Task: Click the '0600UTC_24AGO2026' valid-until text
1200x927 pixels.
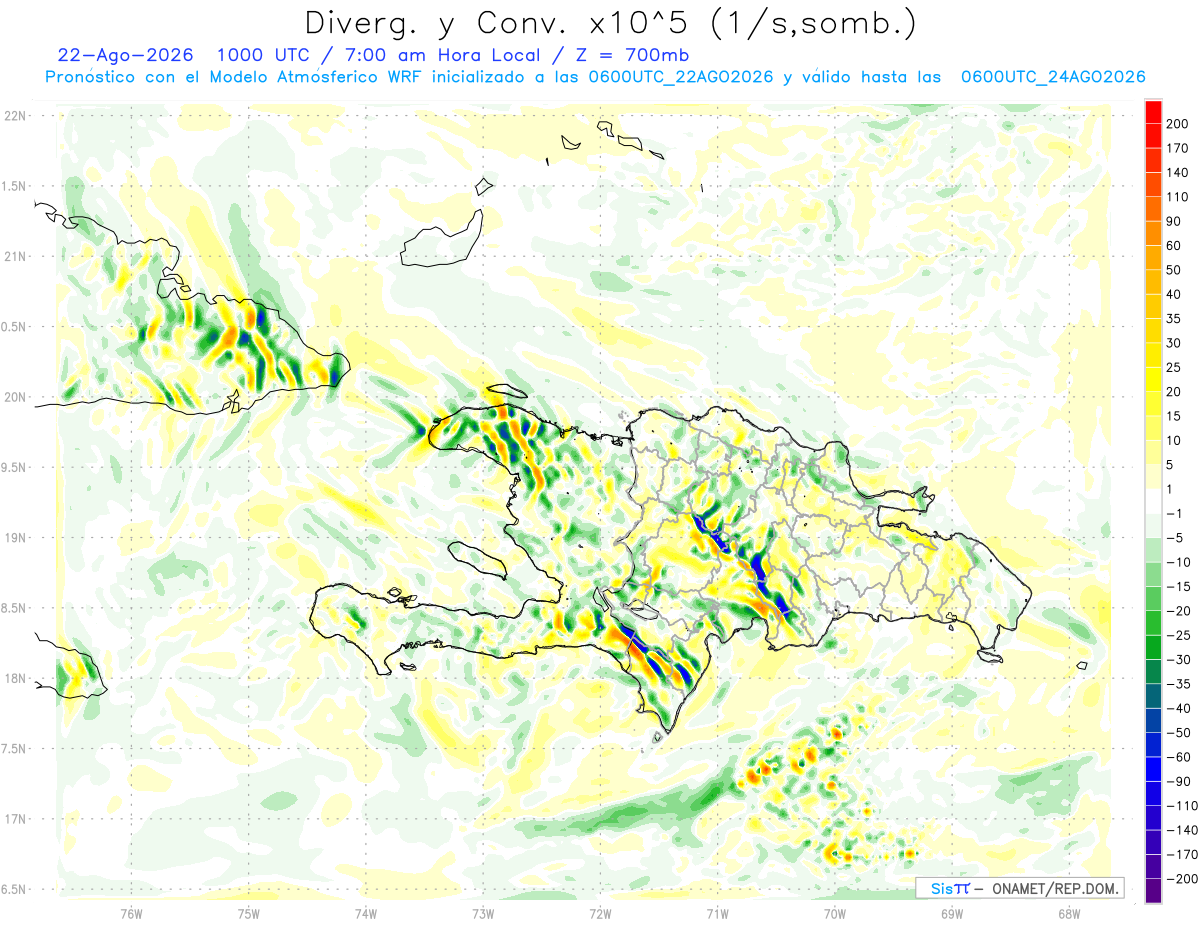Action: (1053, 77)
